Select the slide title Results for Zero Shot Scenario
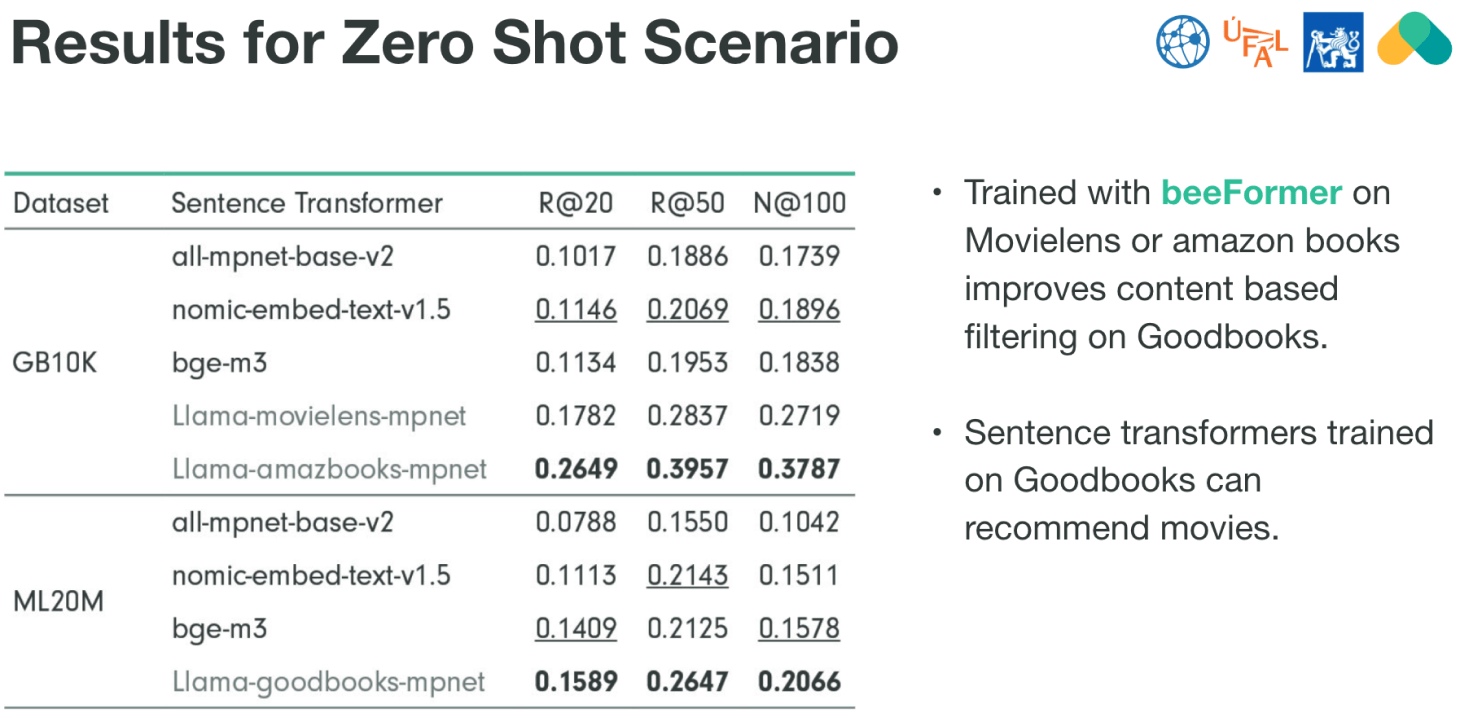Image resolution: width=1460 pixels, height=718 pixels. pos(454,42)
